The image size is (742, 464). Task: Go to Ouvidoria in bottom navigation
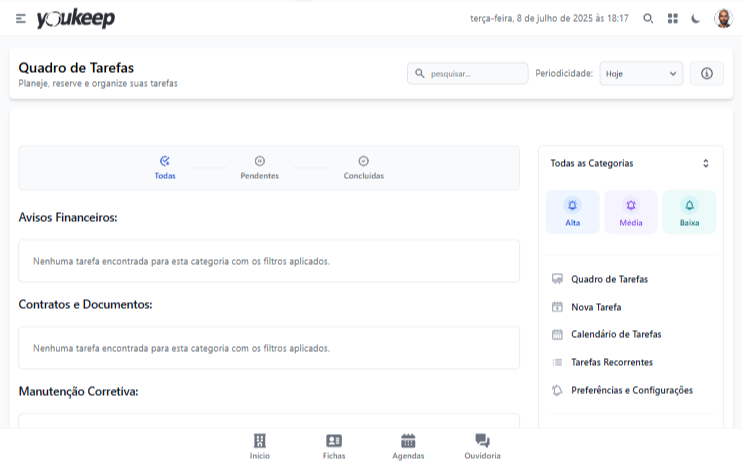482,446
